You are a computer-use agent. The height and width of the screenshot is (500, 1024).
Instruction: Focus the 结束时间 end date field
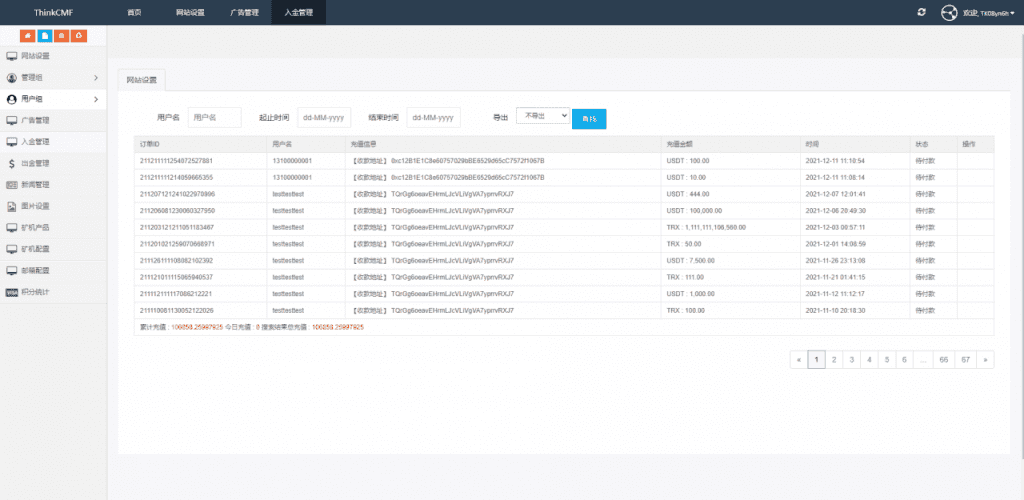[434, 117]
